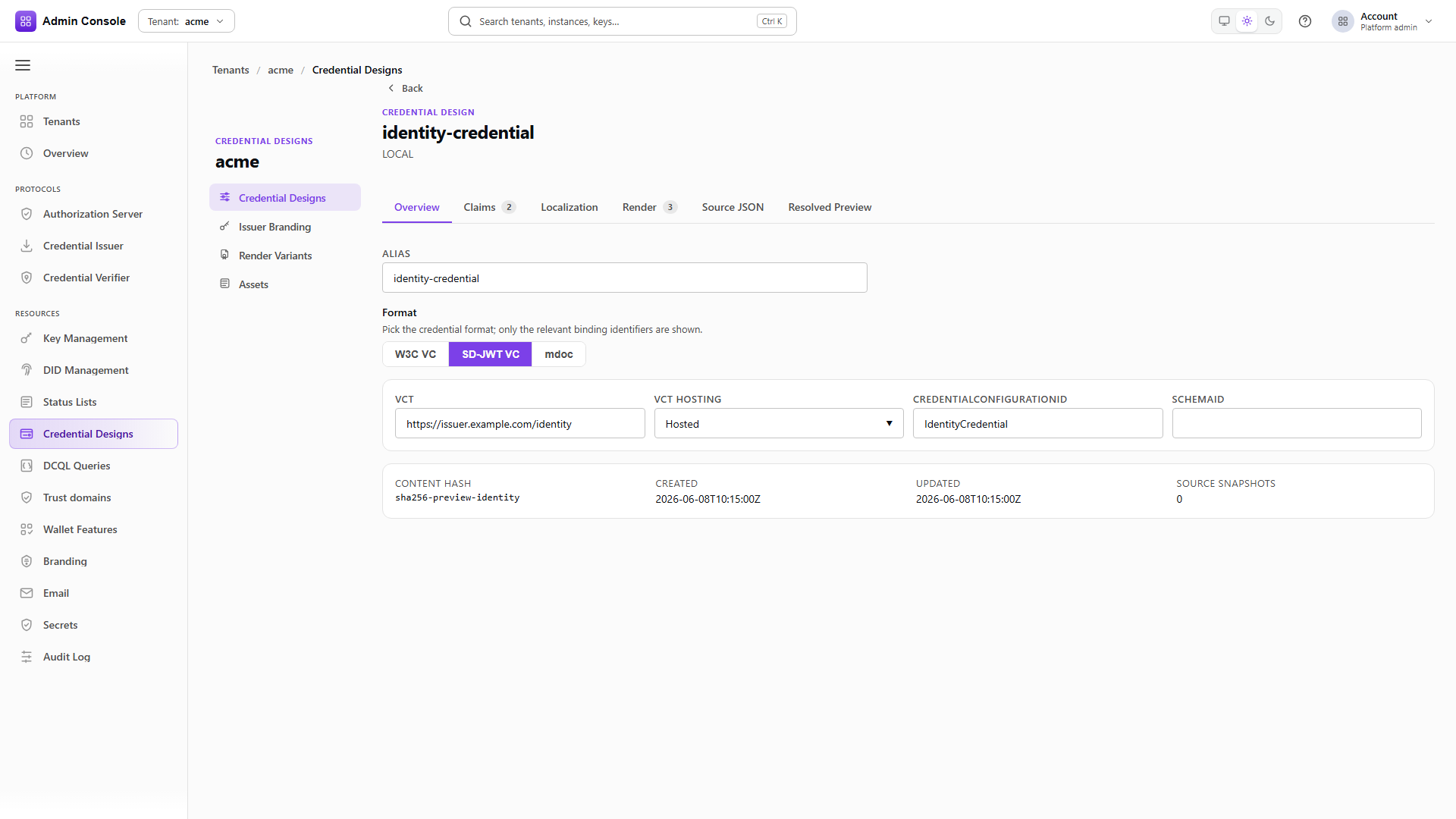Image resolution: width=1456 pixels, height=819 pixels.
Task: Click the search magnifier icon
Action: point(466,21)
